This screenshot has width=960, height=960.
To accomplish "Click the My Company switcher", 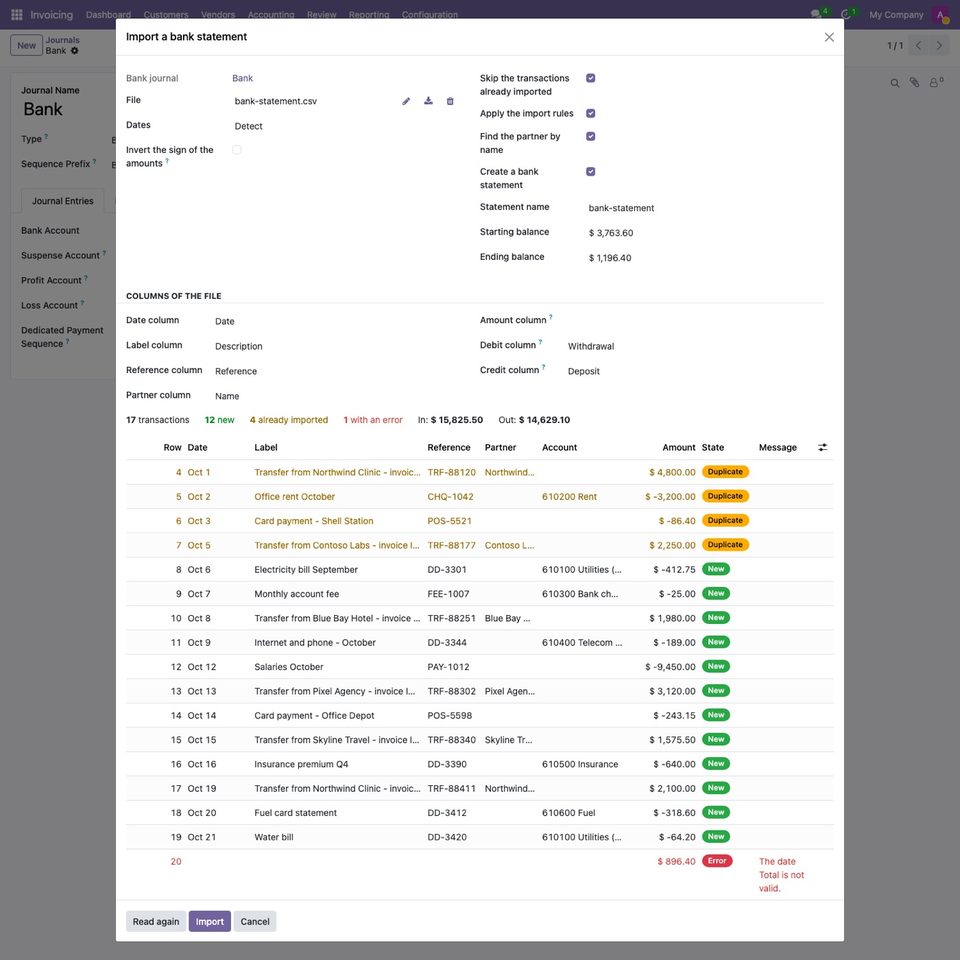I will pyautogui.click(x=896, y=14).
